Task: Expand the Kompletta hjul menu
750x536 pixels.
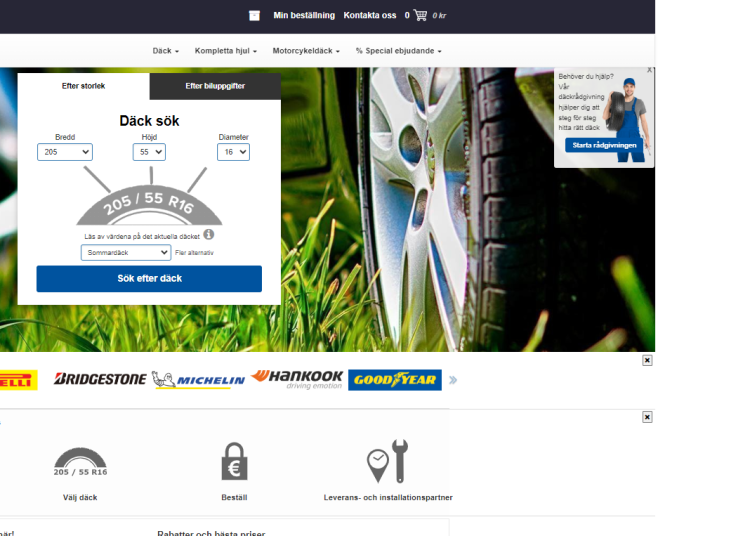Action: 226,51
